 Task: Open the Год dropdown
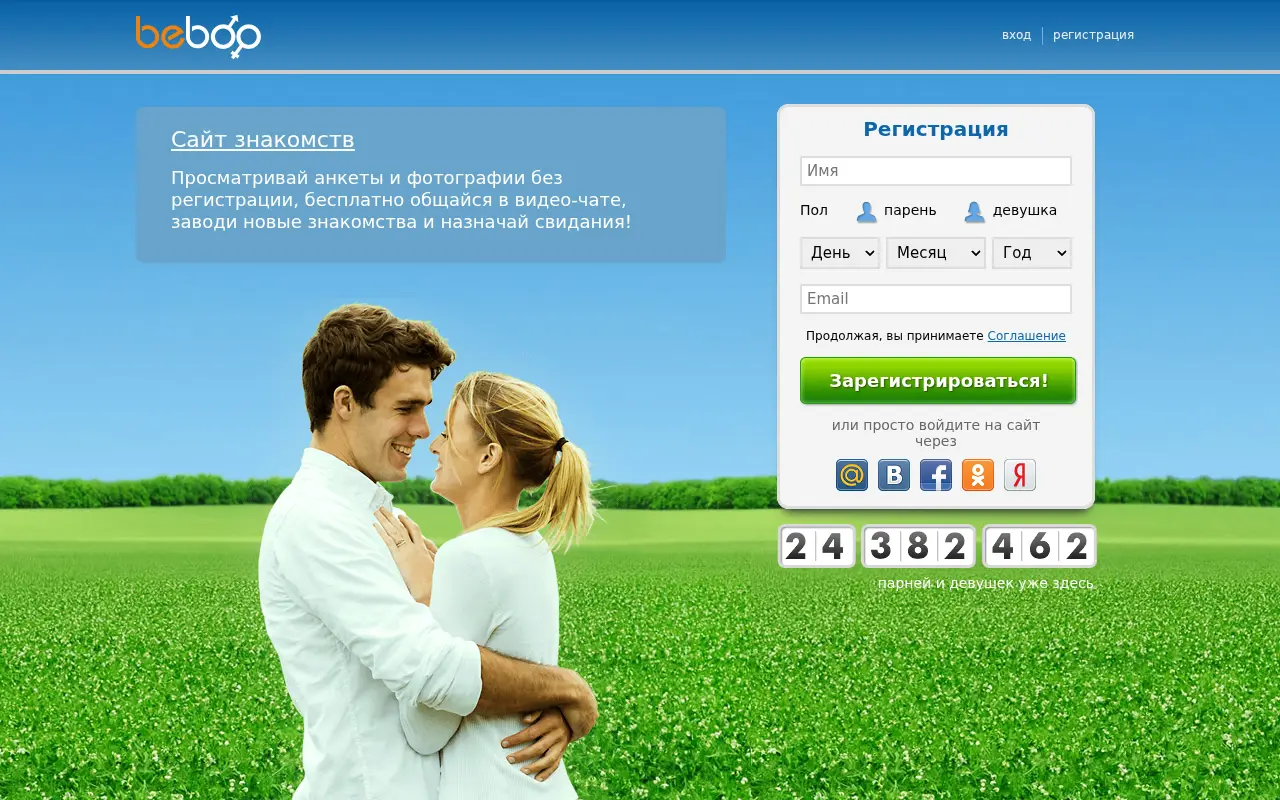[x=1032, y=253]
